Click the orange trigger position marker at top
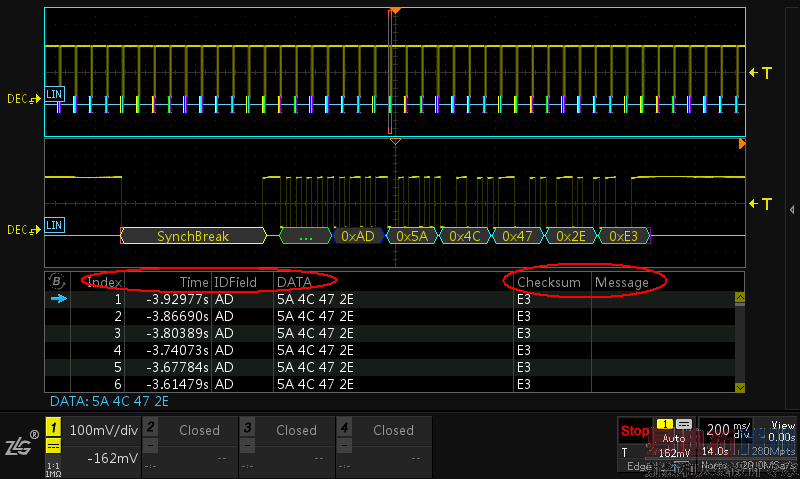The image size is (800, 479). 395,10
